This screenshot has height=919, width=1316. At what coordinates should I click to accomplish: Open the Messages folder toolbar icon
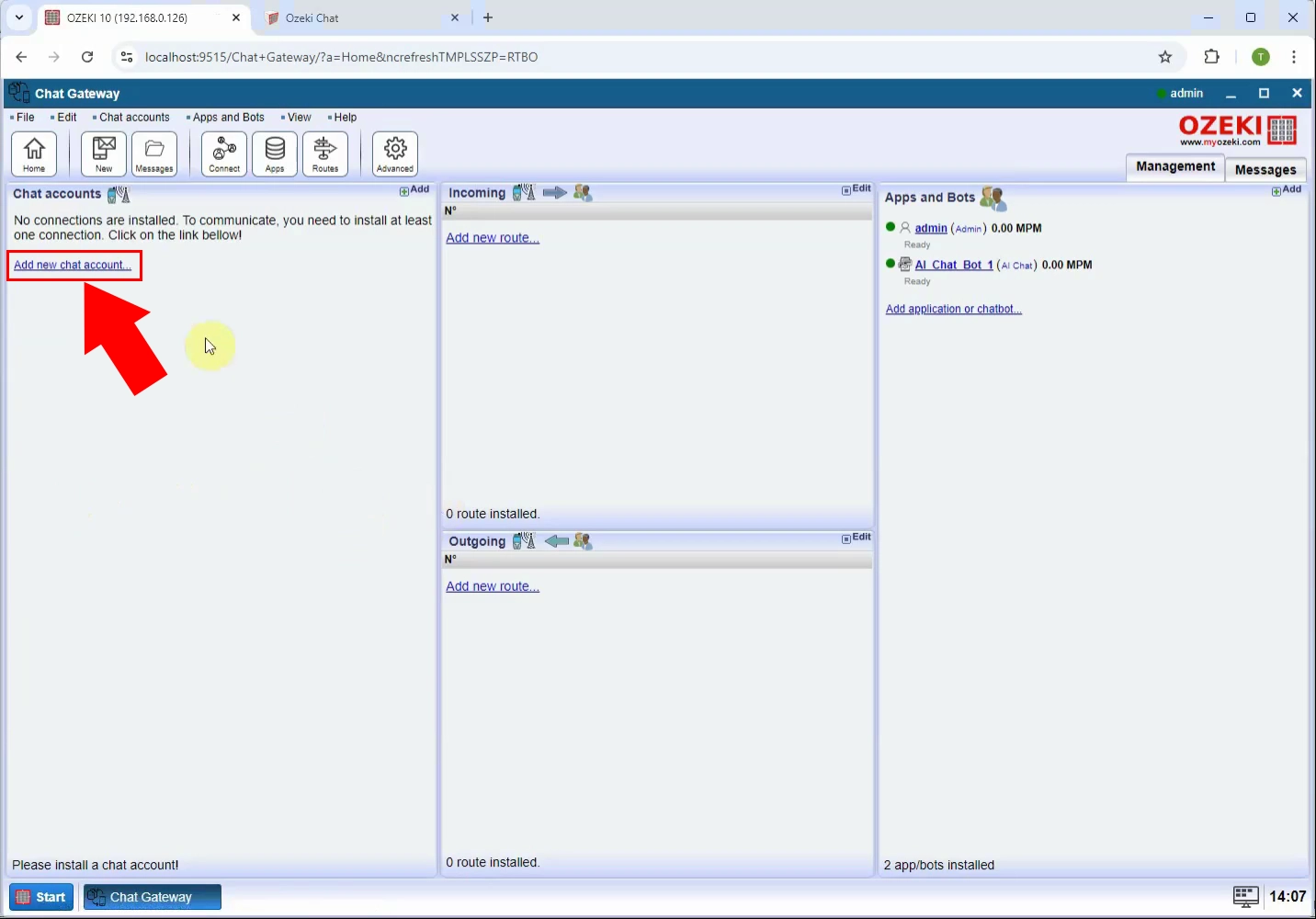pos(154,153)
